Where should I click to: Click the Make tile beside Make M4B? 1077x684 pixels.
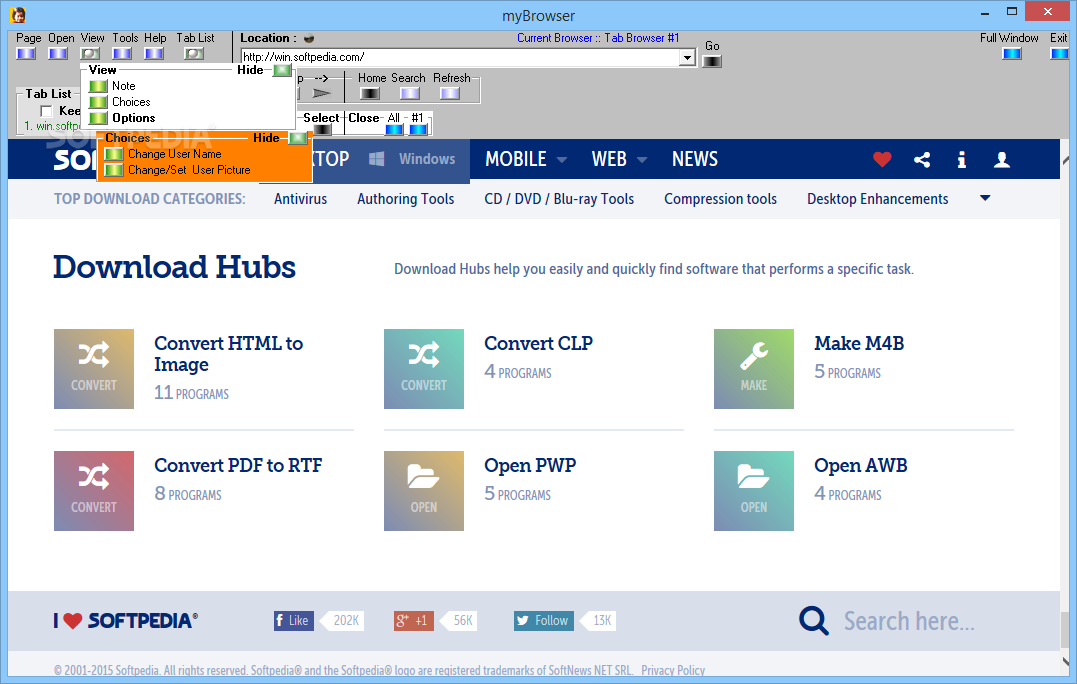753,369
